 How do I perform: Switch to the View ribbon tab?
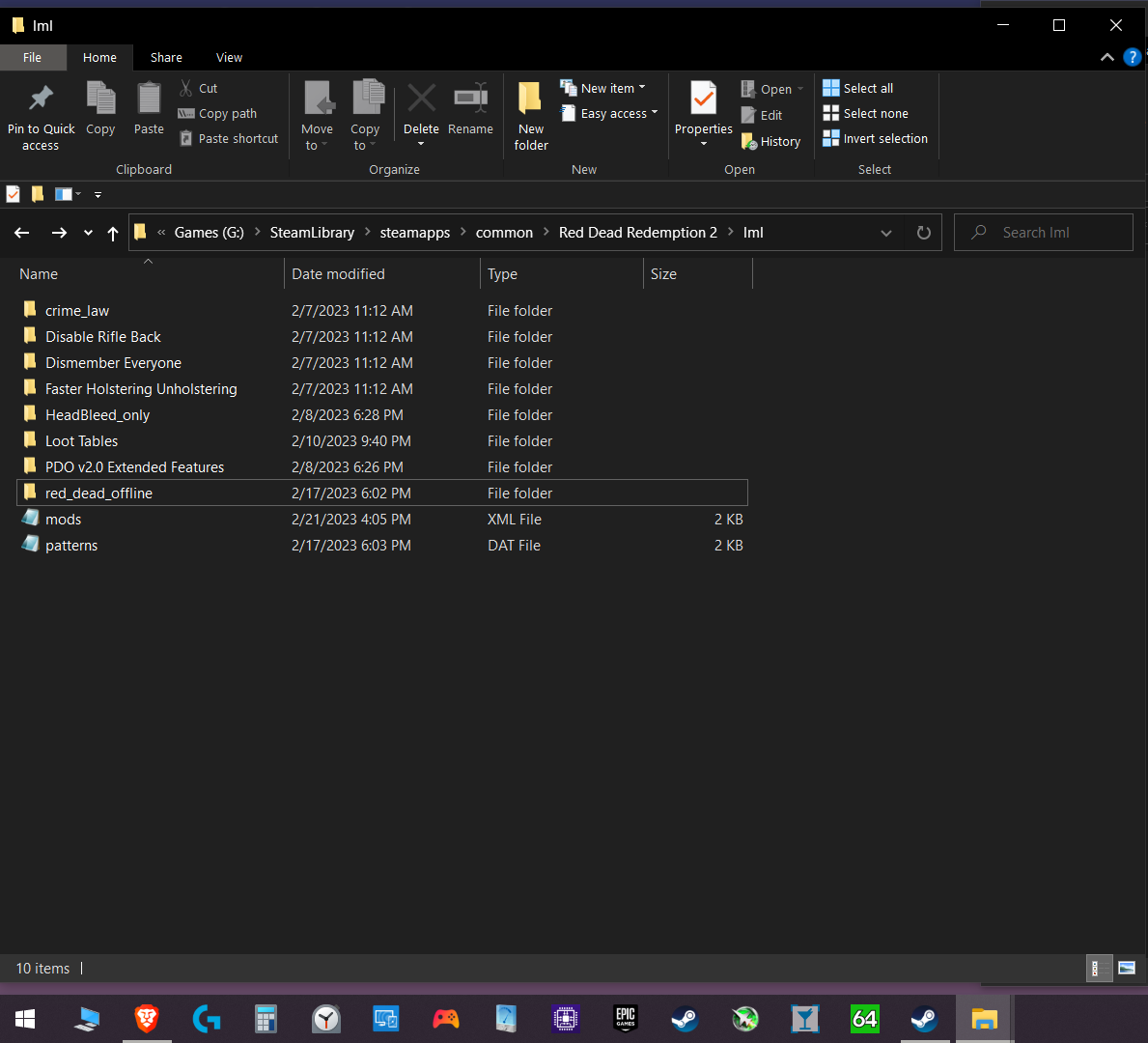pos(229,58)
